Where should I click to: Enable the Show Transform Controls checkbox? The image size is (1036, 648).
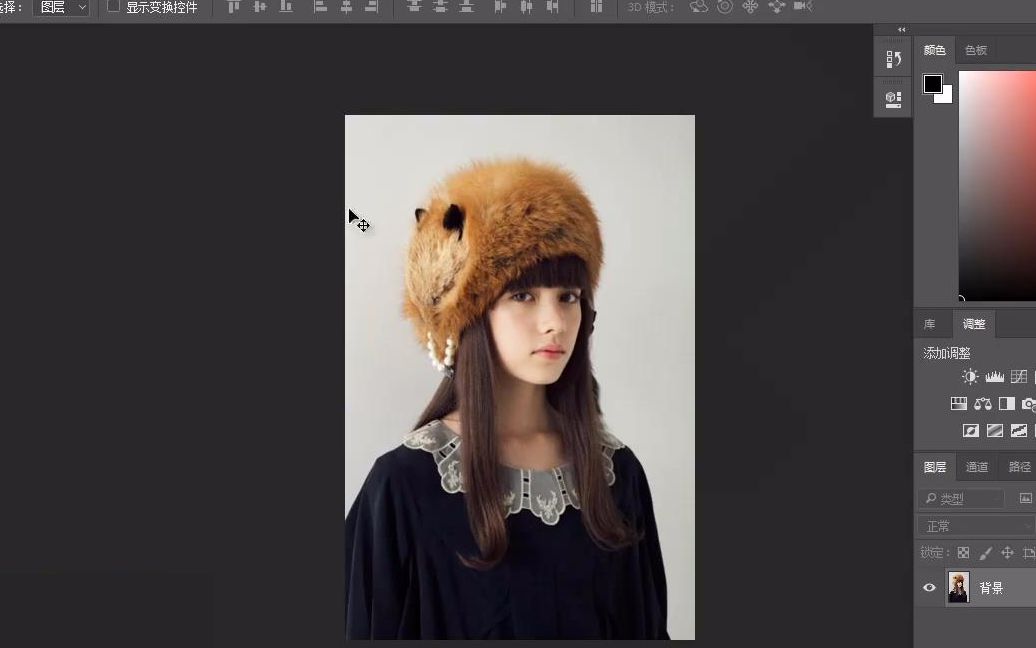click(x=113, y=7)
